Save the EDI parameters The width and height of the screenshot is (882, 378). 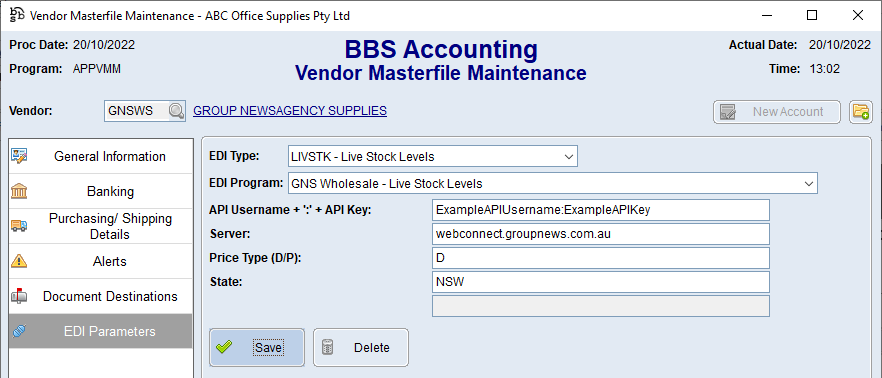[x=257, y=348]
